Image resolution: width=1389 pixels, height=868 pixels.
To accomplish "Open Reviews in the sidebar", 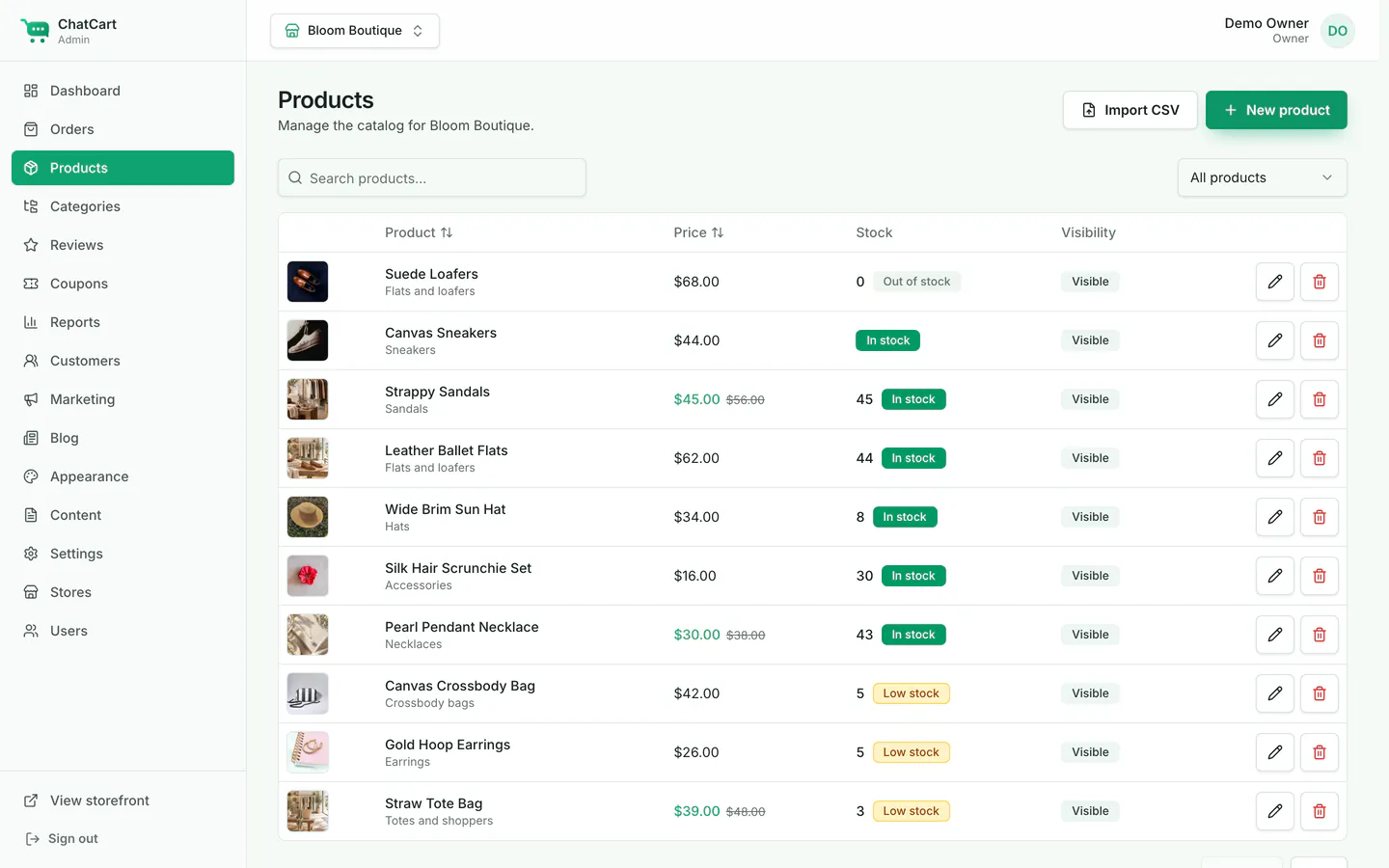I will pyautogui.click(x=123, y=245).
